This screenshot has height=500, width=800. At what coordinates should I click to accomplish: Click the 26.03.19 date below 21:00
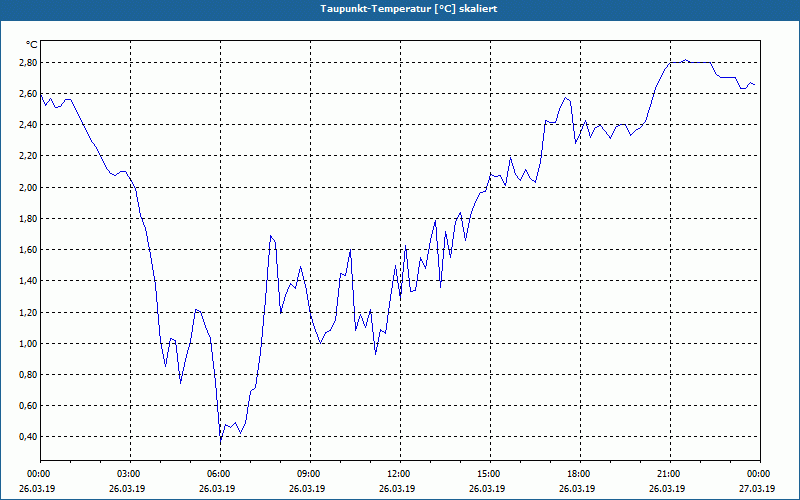(667, 488)
